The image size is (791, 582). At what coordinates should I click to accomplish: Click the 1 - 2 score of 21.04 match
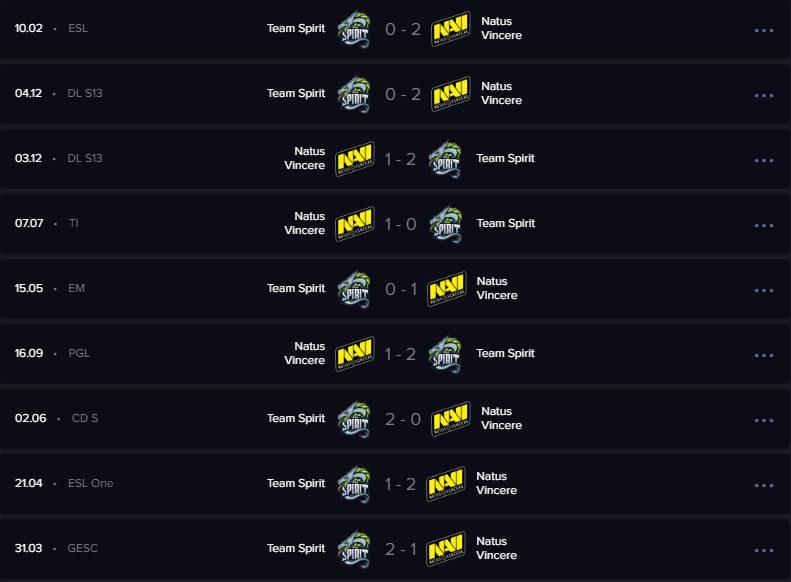coord(400,484)
